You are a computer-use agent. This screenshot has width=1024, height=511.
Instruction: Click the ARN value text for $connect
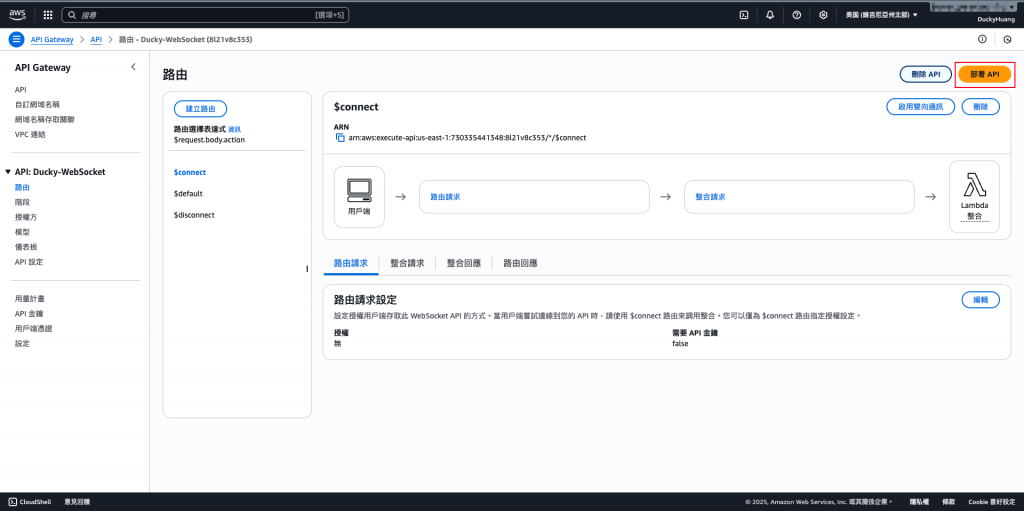(x=466, y=138)
